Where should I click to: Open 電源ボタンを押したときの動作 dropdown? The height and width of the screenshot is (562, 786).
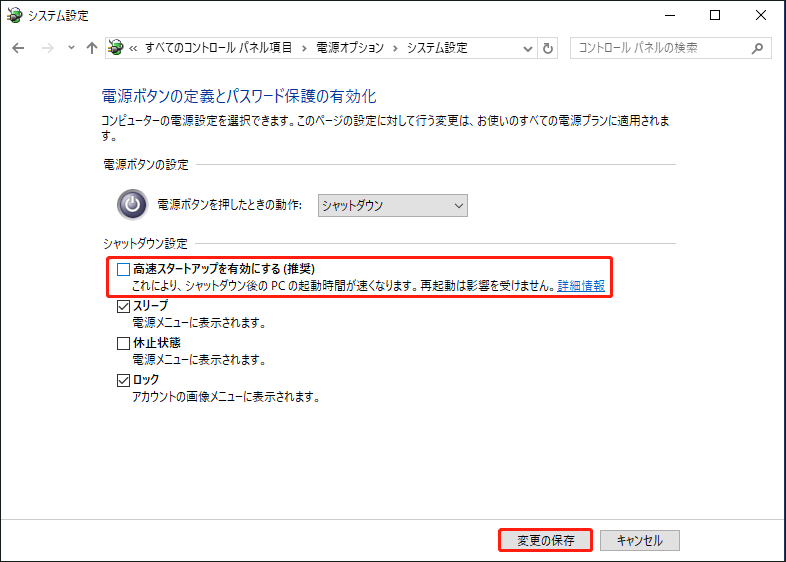[392, 206]
